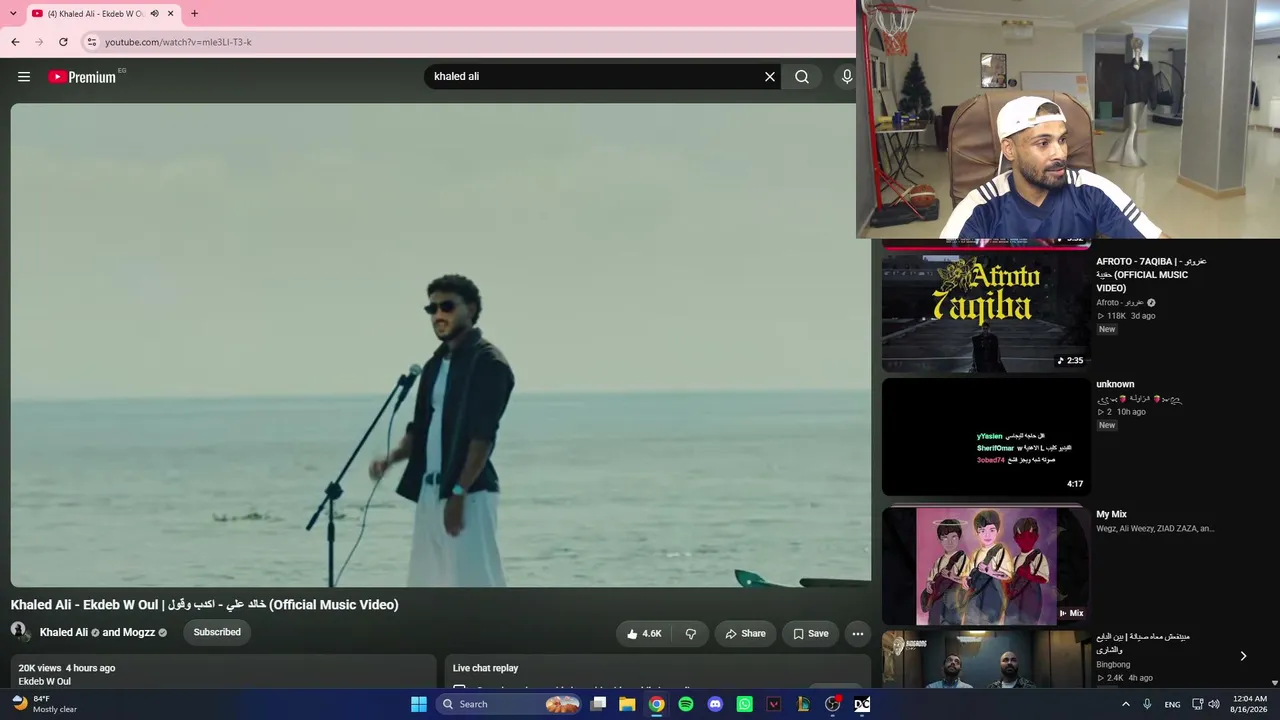
Task: Switch to Chrome in the taskbar
Action: point(656,704)
